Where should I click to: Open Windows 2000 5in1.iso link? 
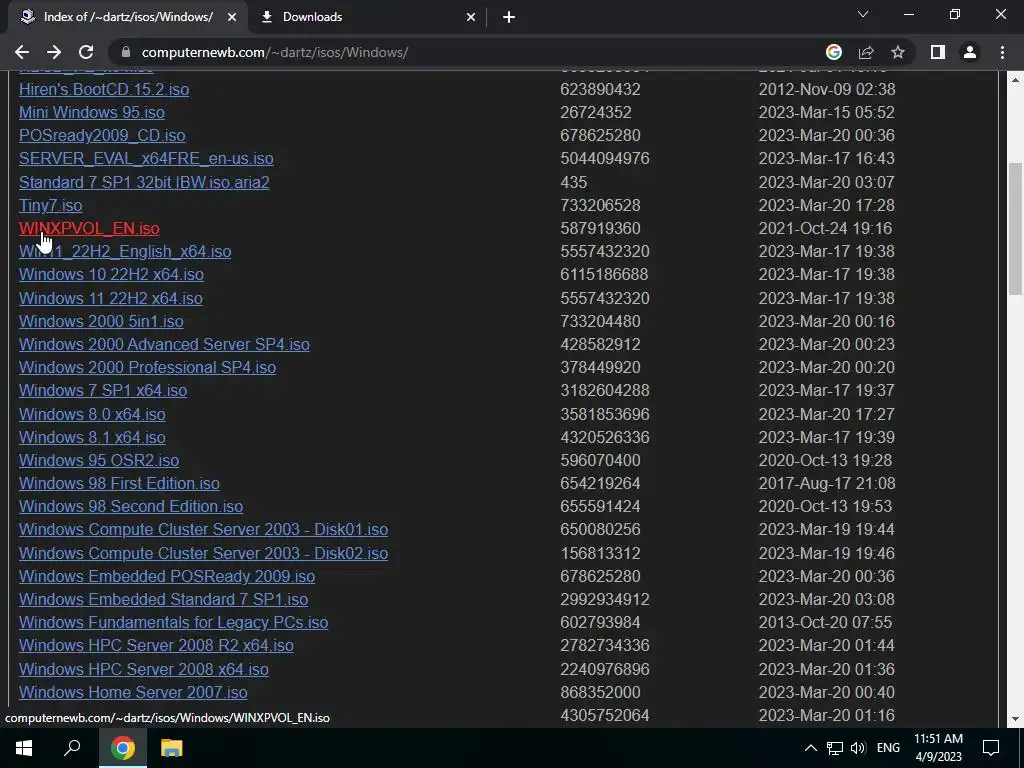point(101,321)
